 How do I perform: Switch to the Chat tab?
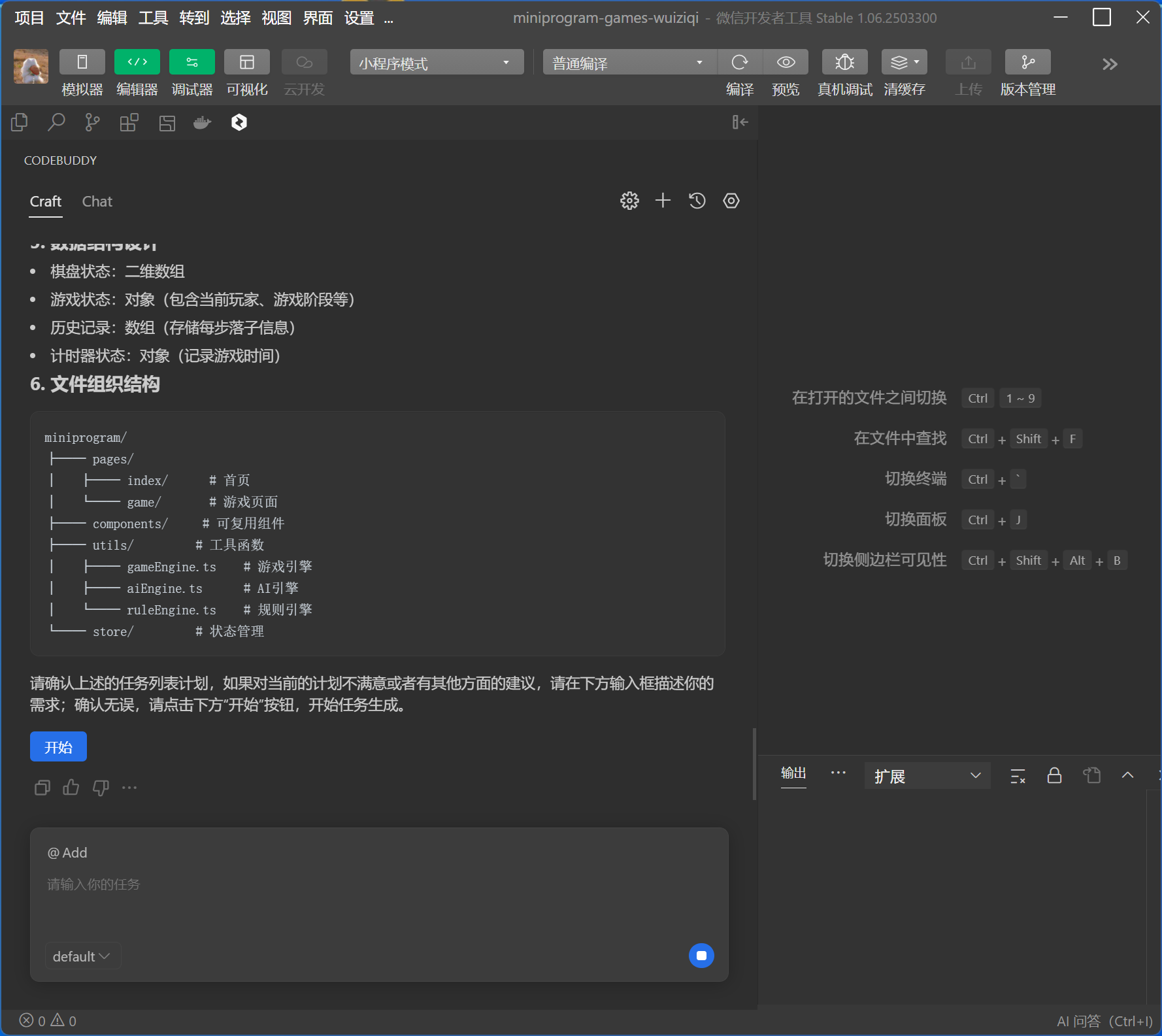(x=97, y=201)
